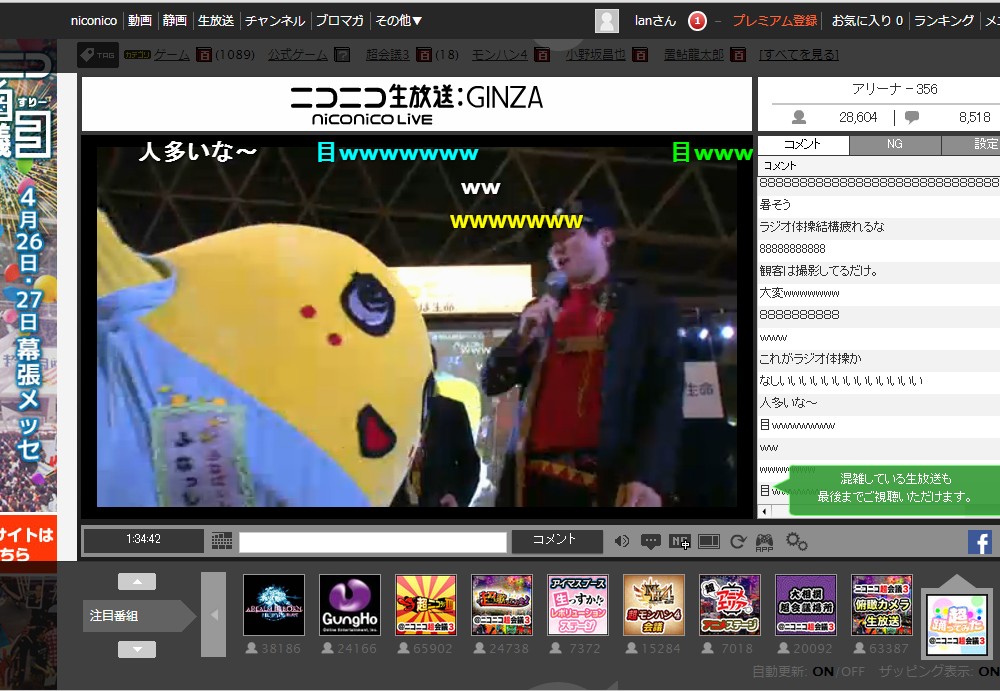Open the アニメステージ thumbnail
Screen dimensions: 1000x691
tap(730, 605)
